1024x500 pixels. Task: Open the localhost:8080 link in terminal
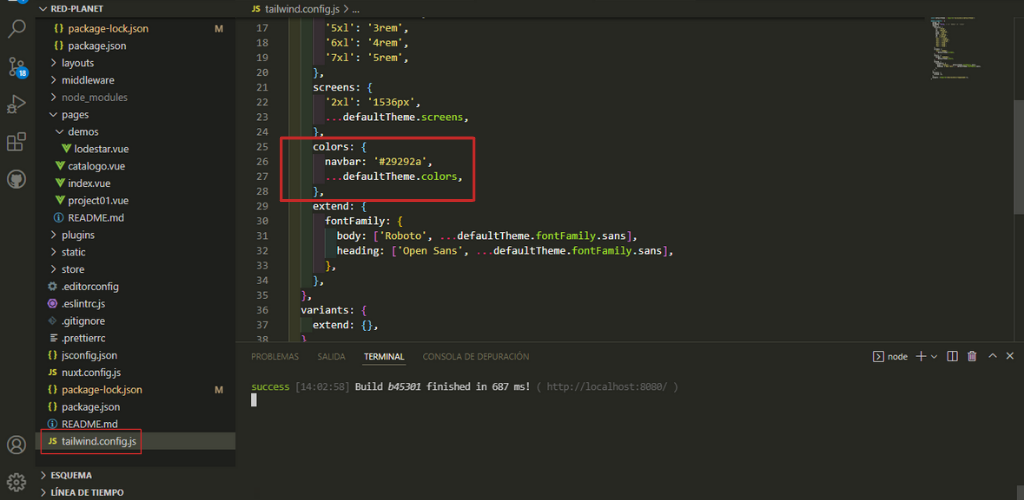point(607,387)
